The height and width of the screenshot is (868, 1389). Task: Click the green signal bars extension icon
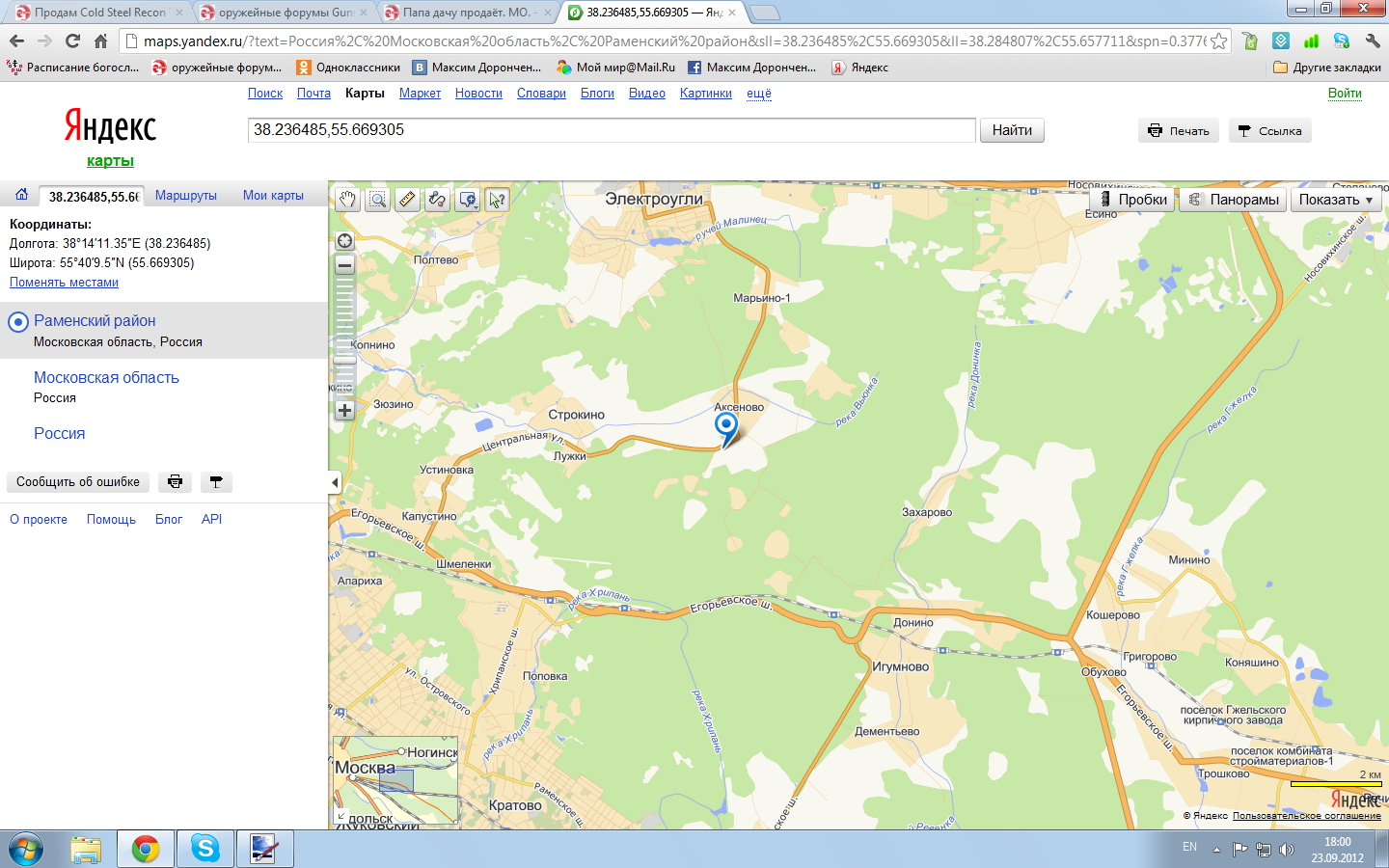[1311, 41]
